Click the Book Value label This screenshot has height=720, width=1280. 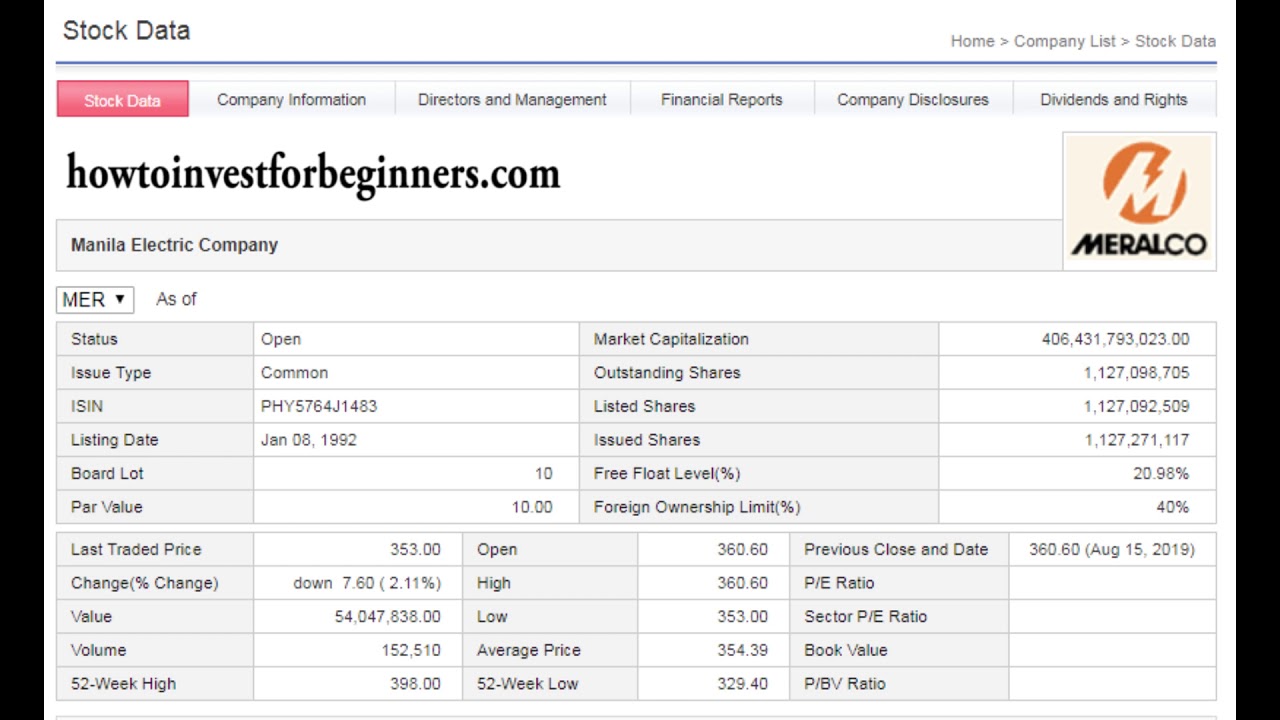845,650
